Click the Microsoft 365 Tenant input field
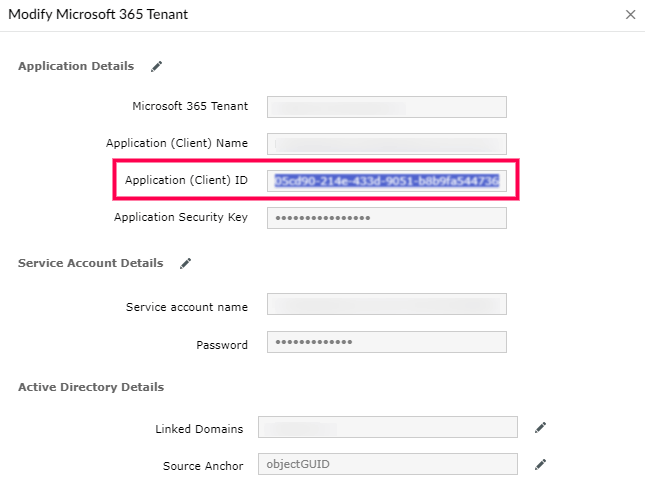645x501 pixels. point(386,106)
